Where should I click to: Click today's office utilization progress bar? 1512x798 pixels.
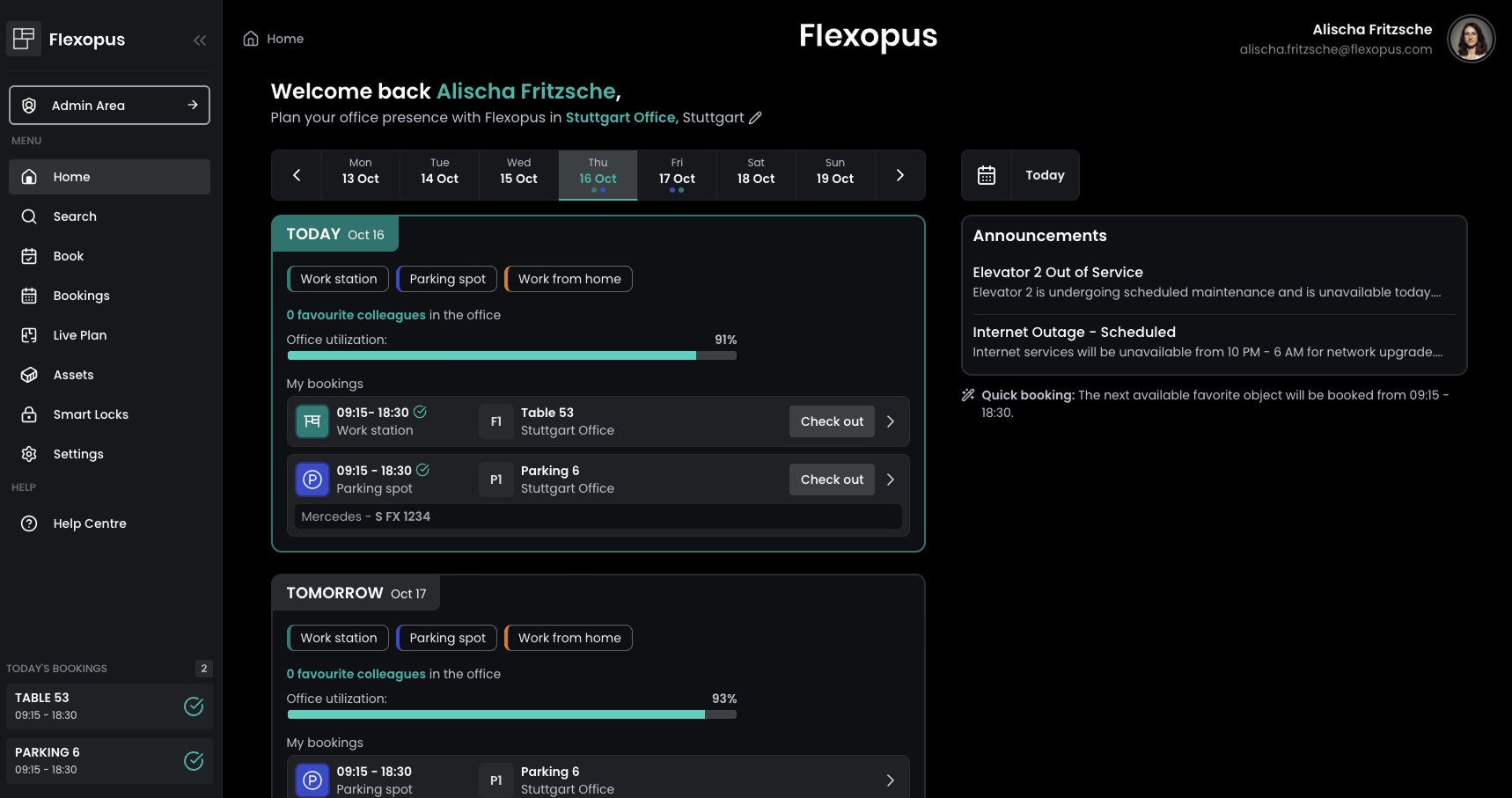(511, 355)
